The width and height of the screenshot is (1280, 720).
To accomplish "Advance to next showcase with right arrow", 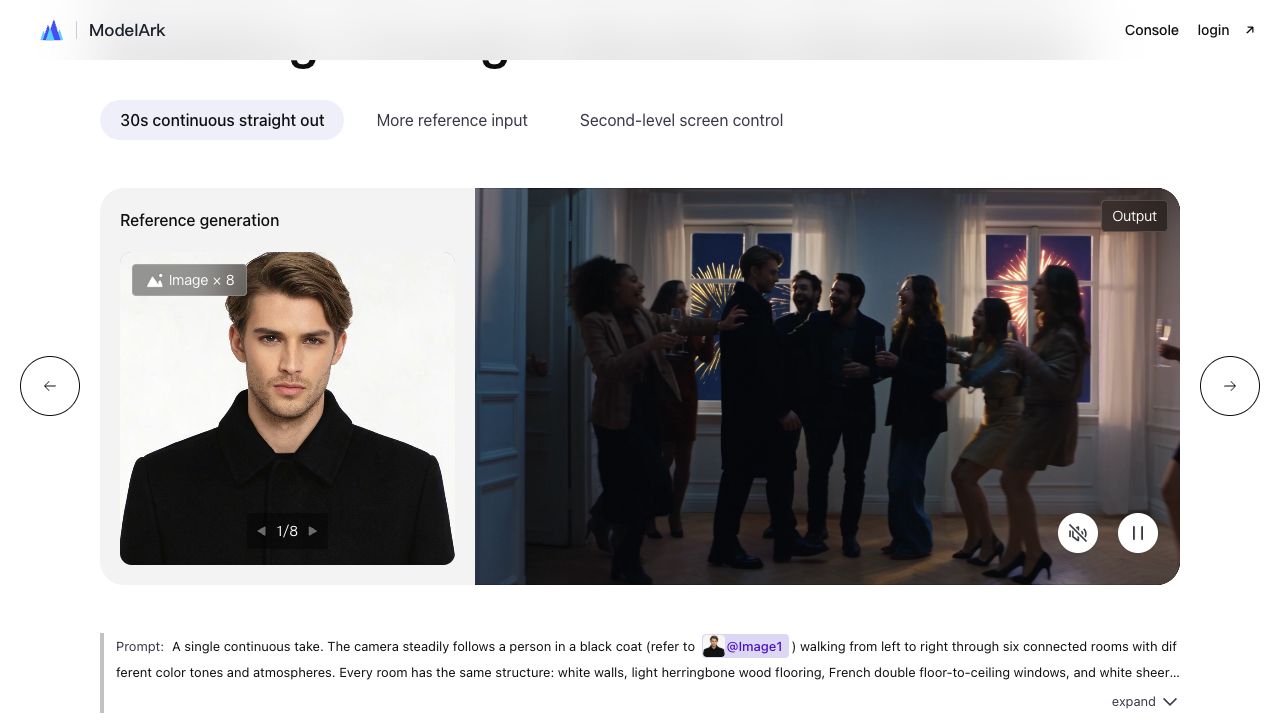I will coord(1230,386).
